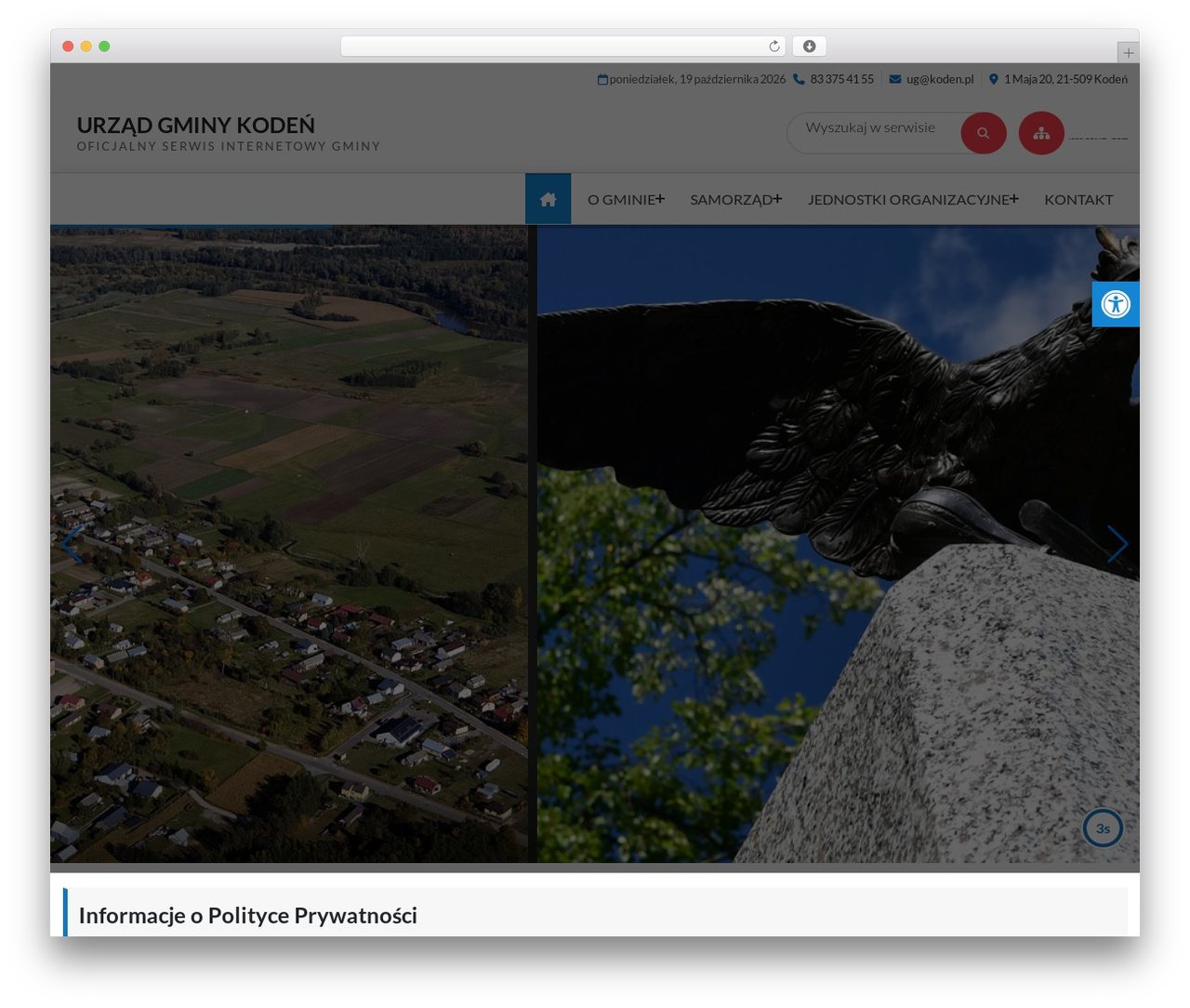The width and height of the screenshot is (1190, 1008).
Task: Click the date poniedziałek, 19 października 2026
Action: (x=697, y=79)
